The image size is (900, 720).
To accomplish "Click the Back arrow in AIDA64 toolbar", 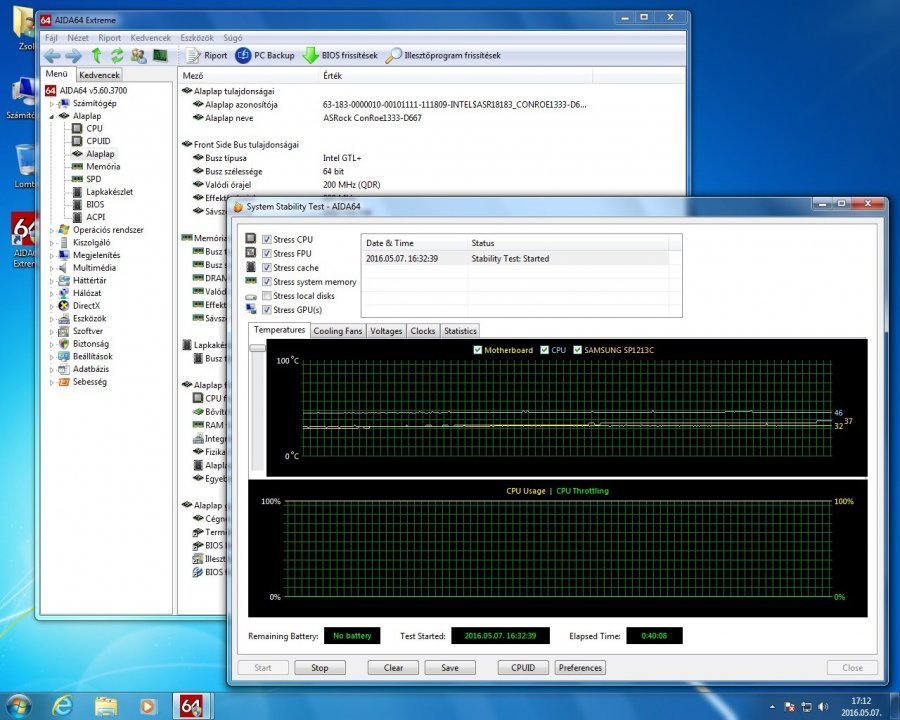I will pyautogui.click(x=52, y=56).
